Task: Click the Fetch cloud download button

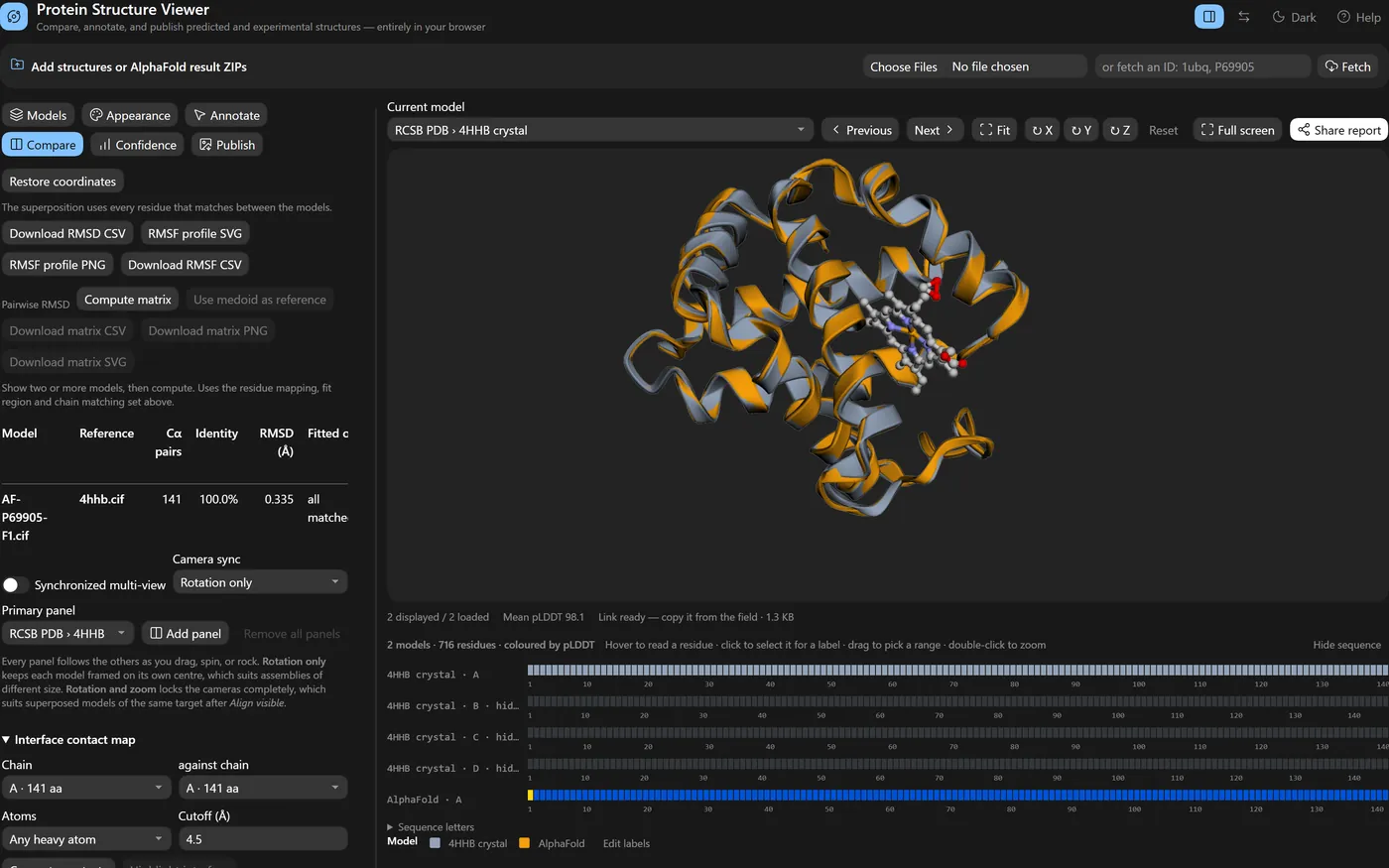Action: pos(1347,66)
